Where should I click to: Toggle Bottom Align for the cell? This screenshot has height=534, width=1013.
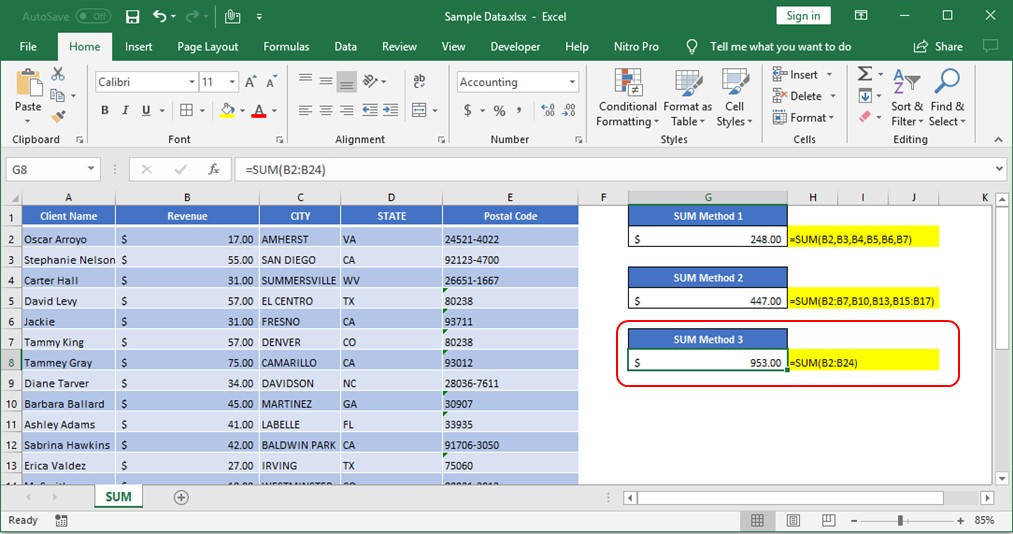347,81
